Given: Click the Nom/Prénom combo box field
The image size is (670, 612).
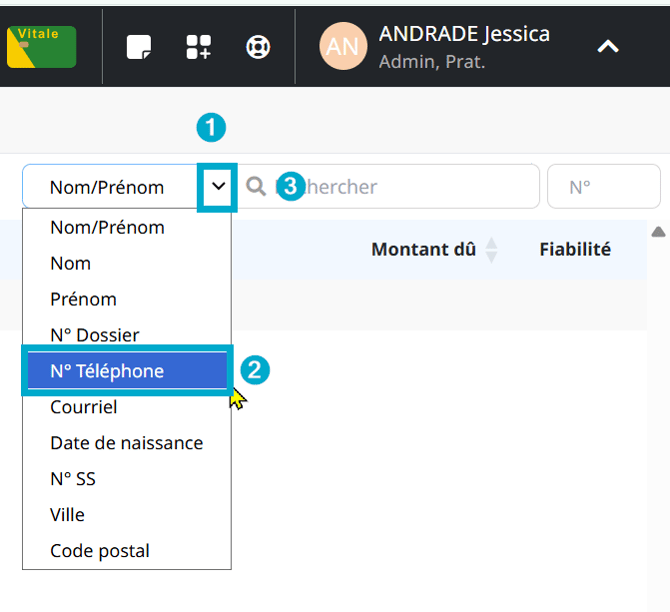Looking at the screenshot, I should [110, 187].
